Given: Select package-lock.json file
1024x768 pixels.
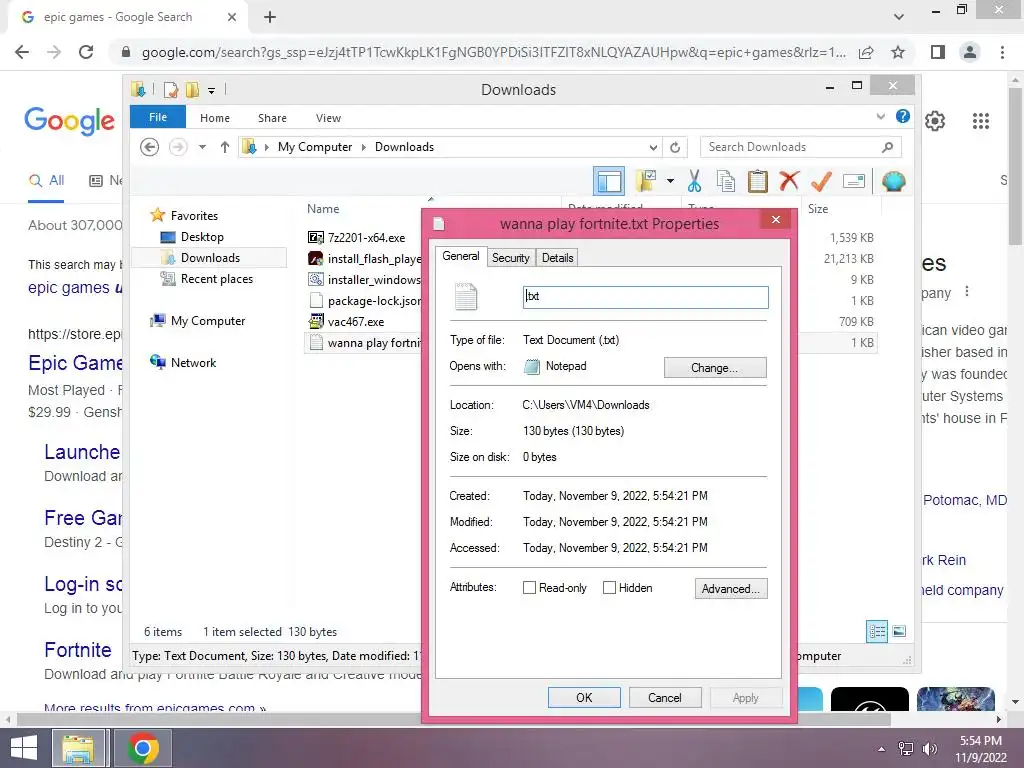Looking at the screenshot, I should [x=365, y=300].
